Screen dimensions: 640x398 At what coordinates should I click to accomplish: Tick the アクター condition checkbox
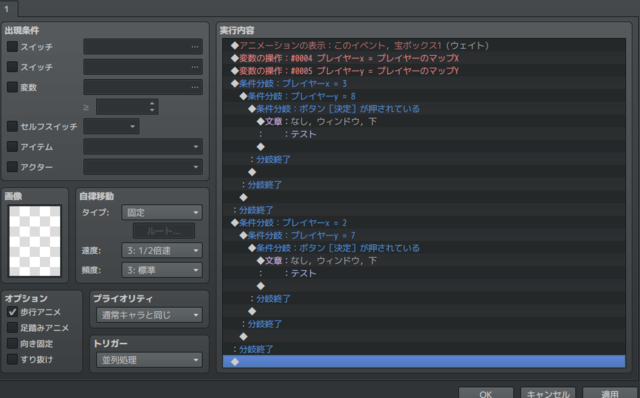pos(12,167)
